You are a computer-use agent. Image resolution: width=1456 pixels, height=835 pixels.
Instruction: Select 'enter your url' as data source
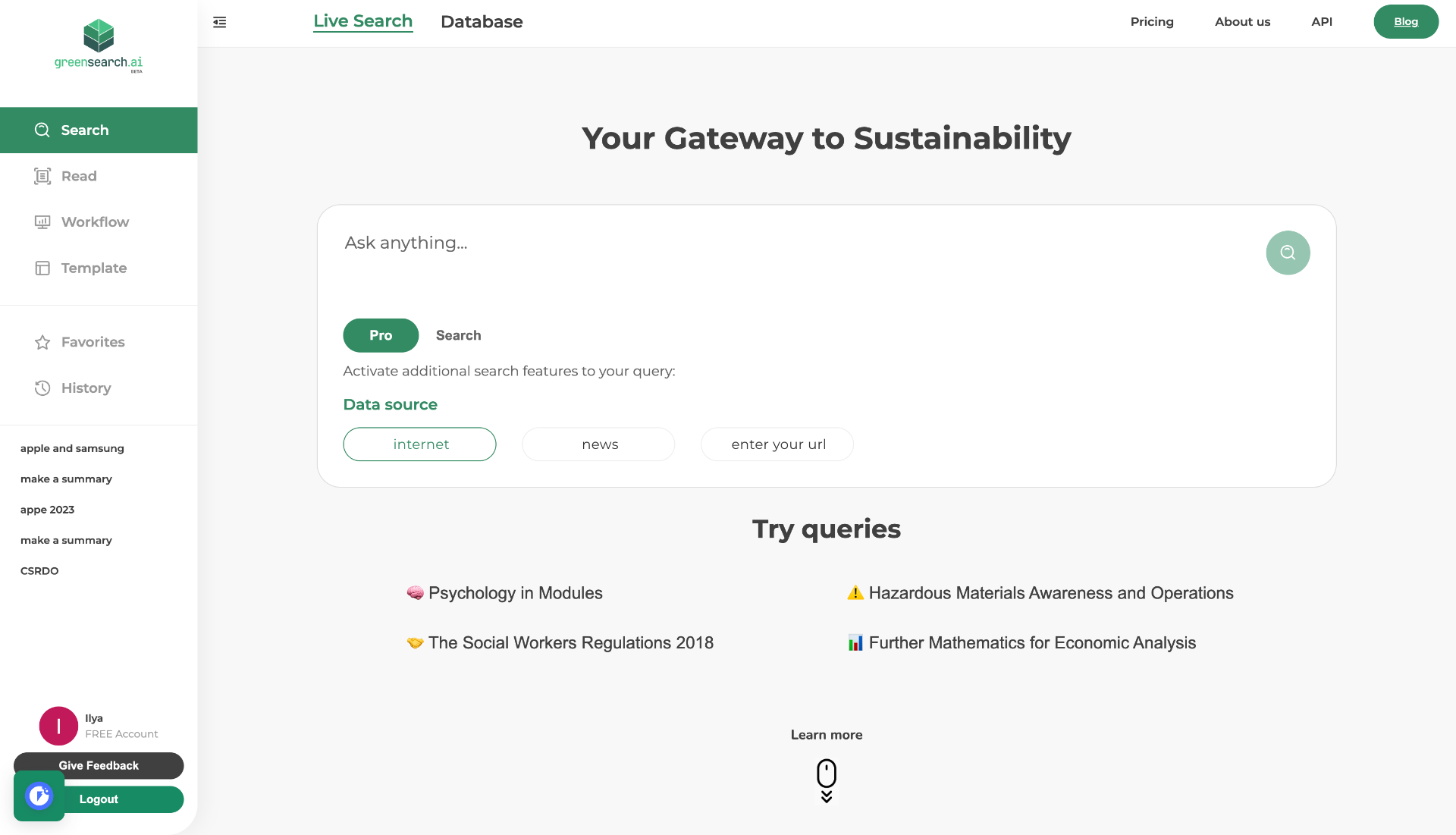(777, 444)
